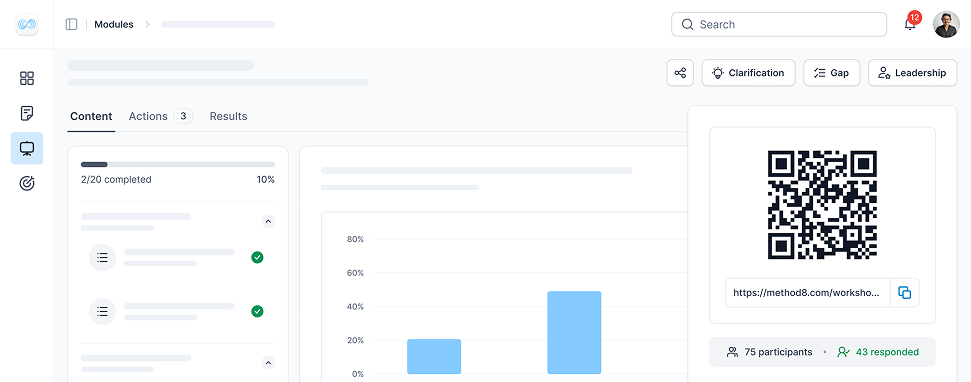Image resolution: width=971 pixels, height=382 pixels.
Task: Click the '43 responded' text
Action: coord(887,352)
